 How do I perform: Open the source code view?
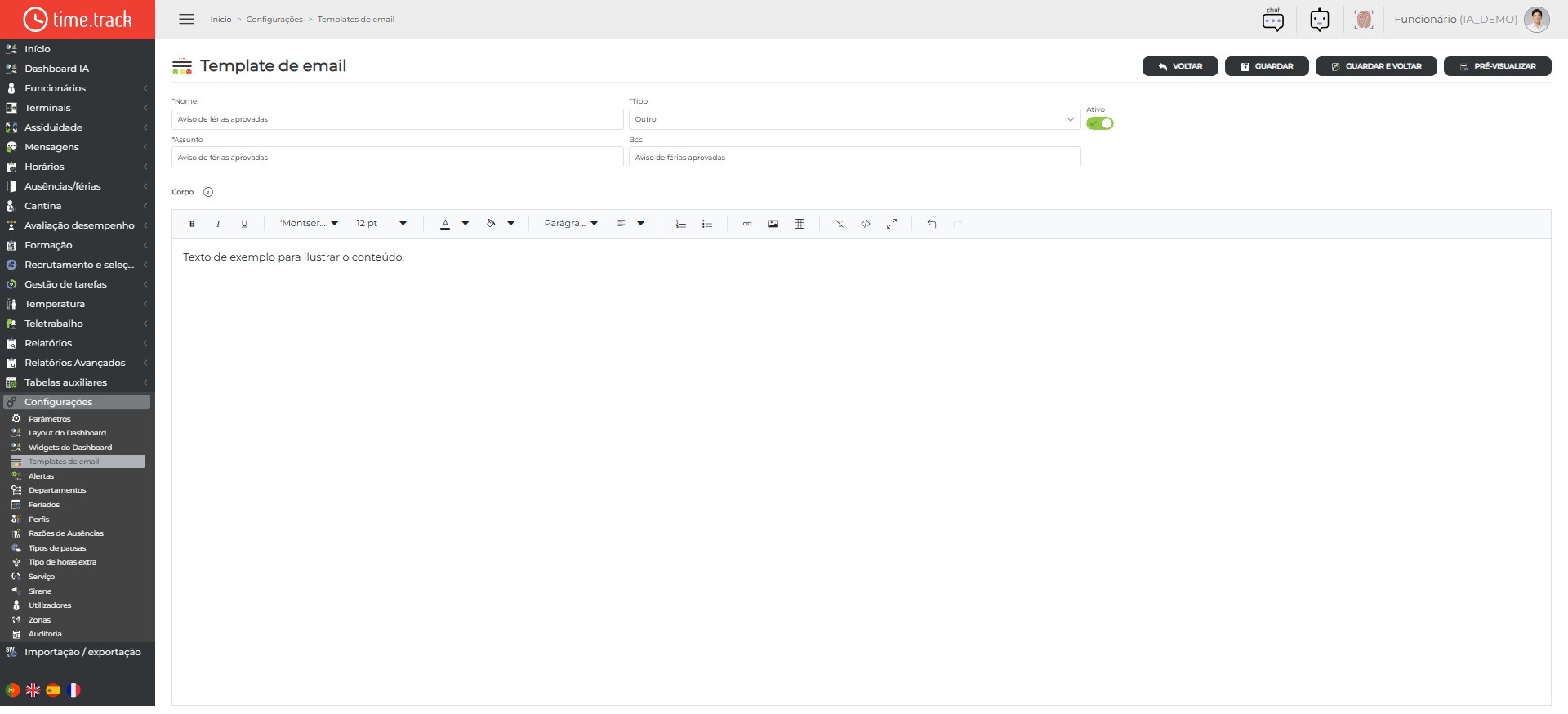pyautogui.click(x=866, y=224)
